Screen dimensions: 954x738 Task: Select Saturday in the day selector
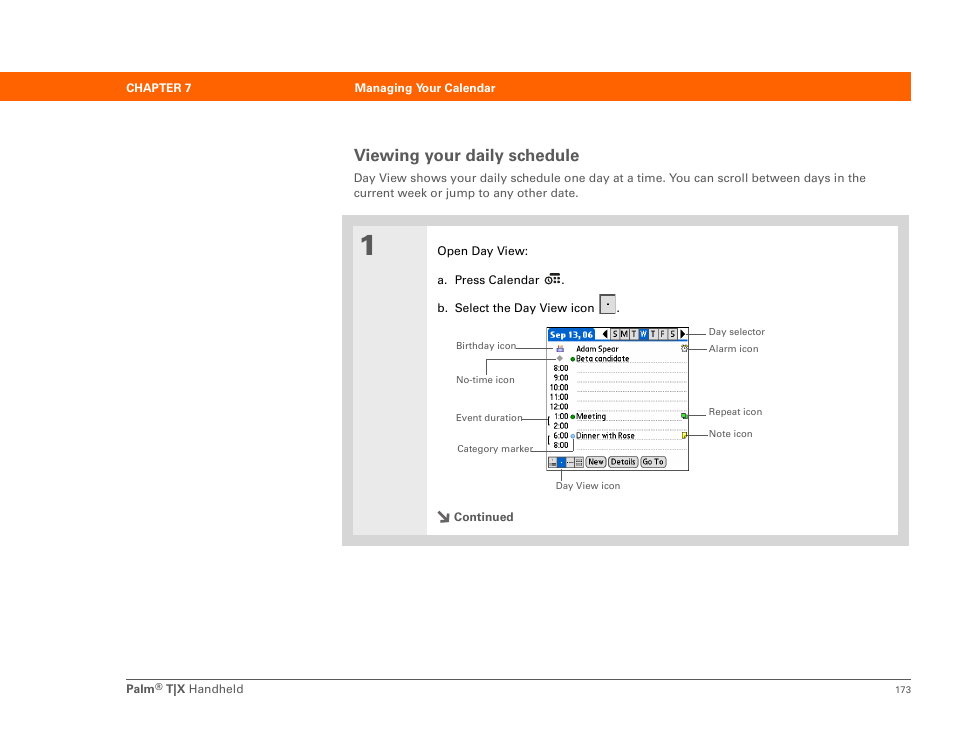[673, 334]
